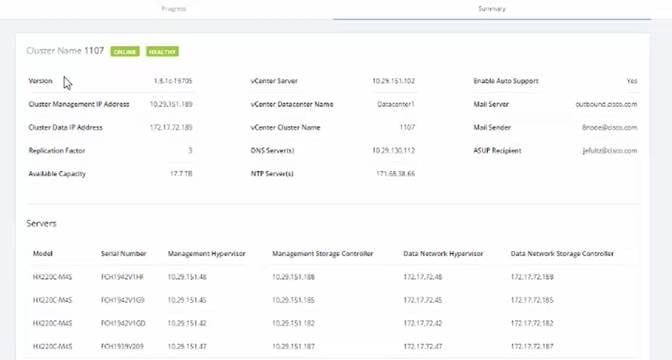Select data hypervisor IP 172.17.72.45
Screen dimensions: 672x360
(423, 300)
